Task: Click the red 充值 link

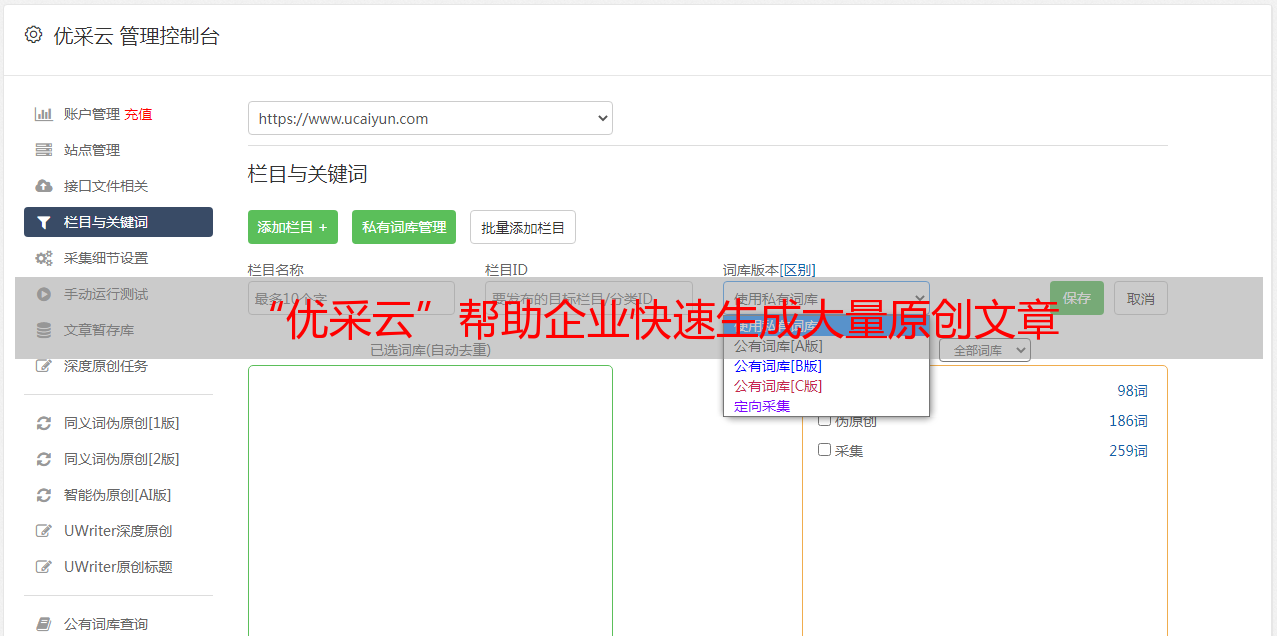Action: coord(138,114)
